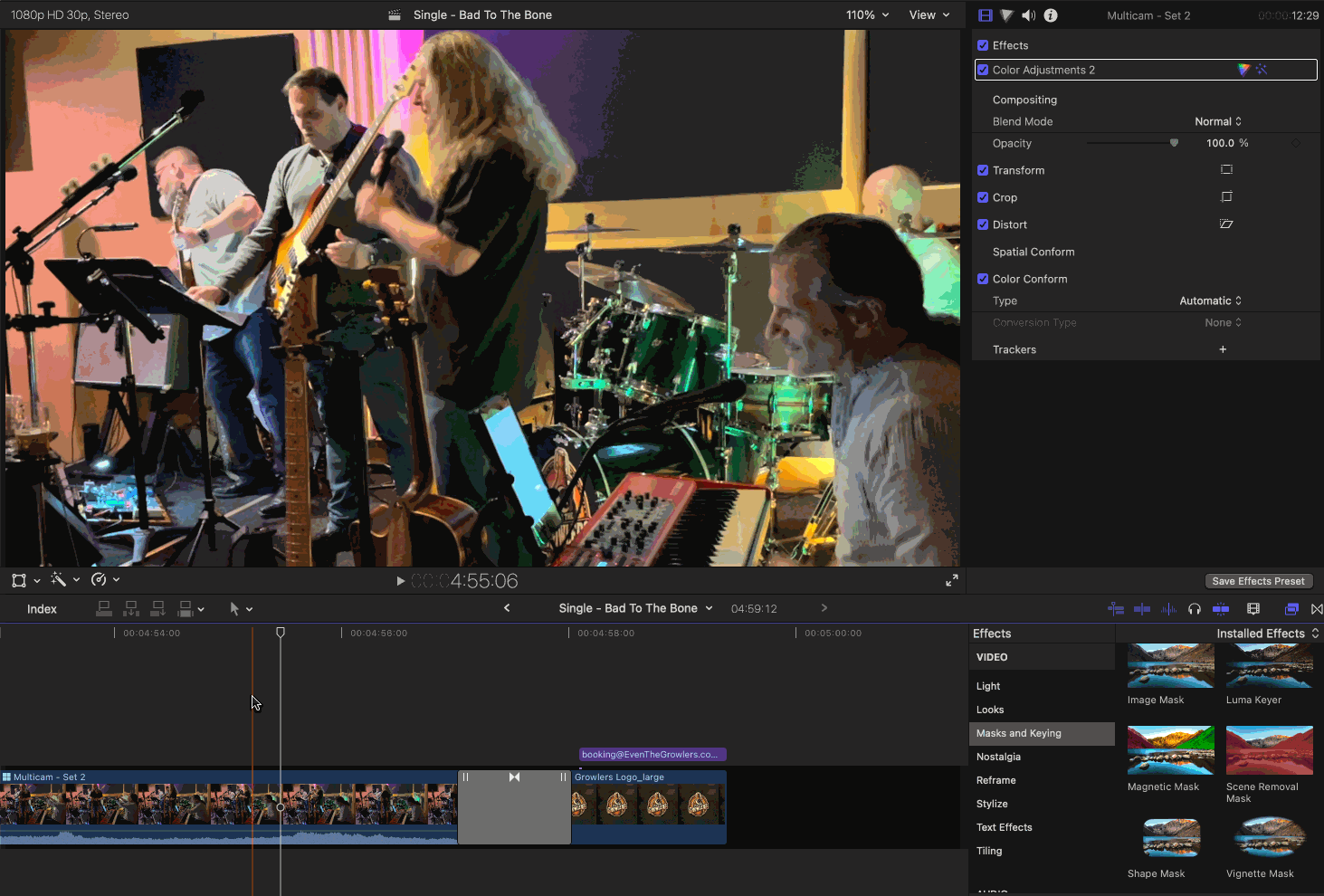Disable the Transform checkbox
Image resolution: width=1324 pixels, height=896 pixels.
point(983,170)
